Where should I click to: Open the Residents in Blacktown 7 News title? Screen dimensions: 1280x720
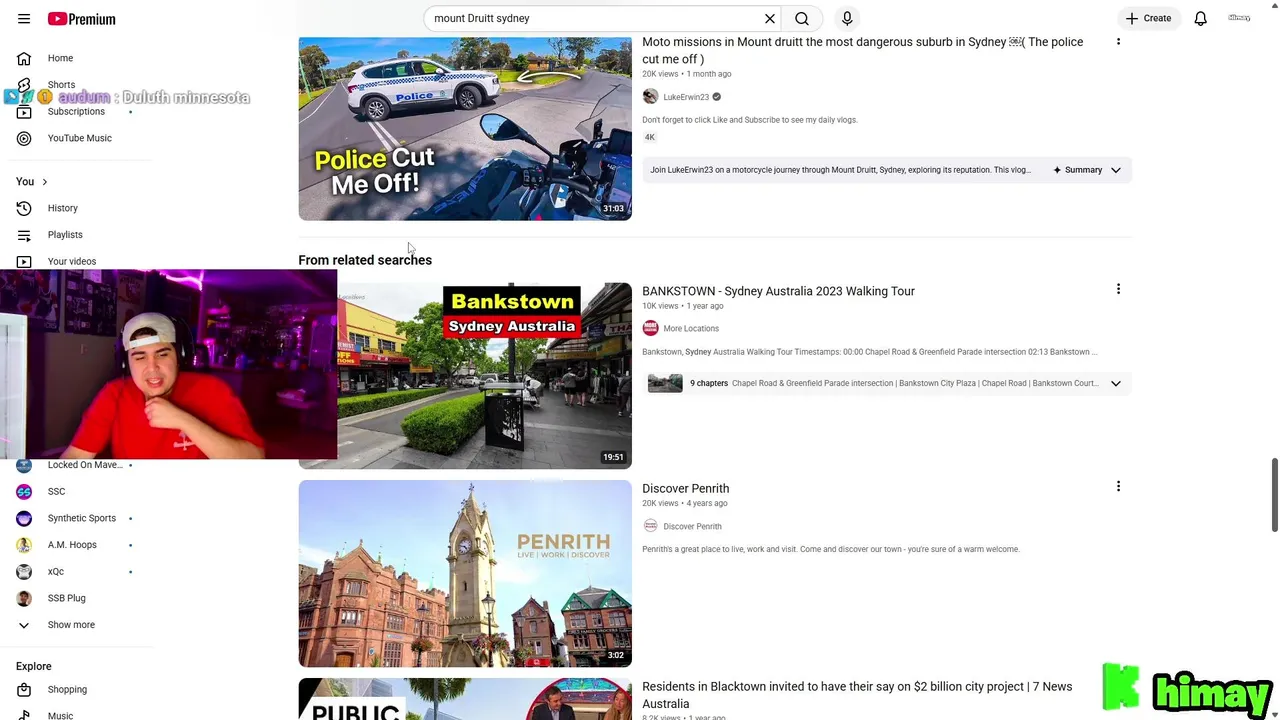click(x=857, y=695)
